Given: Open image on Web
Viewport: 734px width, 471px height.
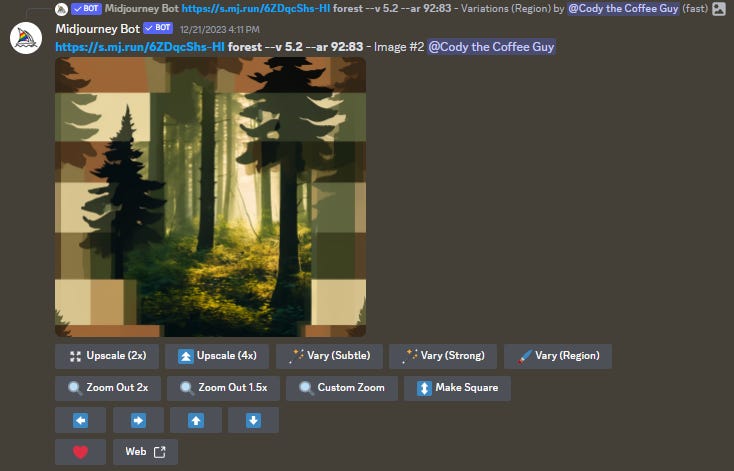Looking at the screenshot, I should [145, 452].
